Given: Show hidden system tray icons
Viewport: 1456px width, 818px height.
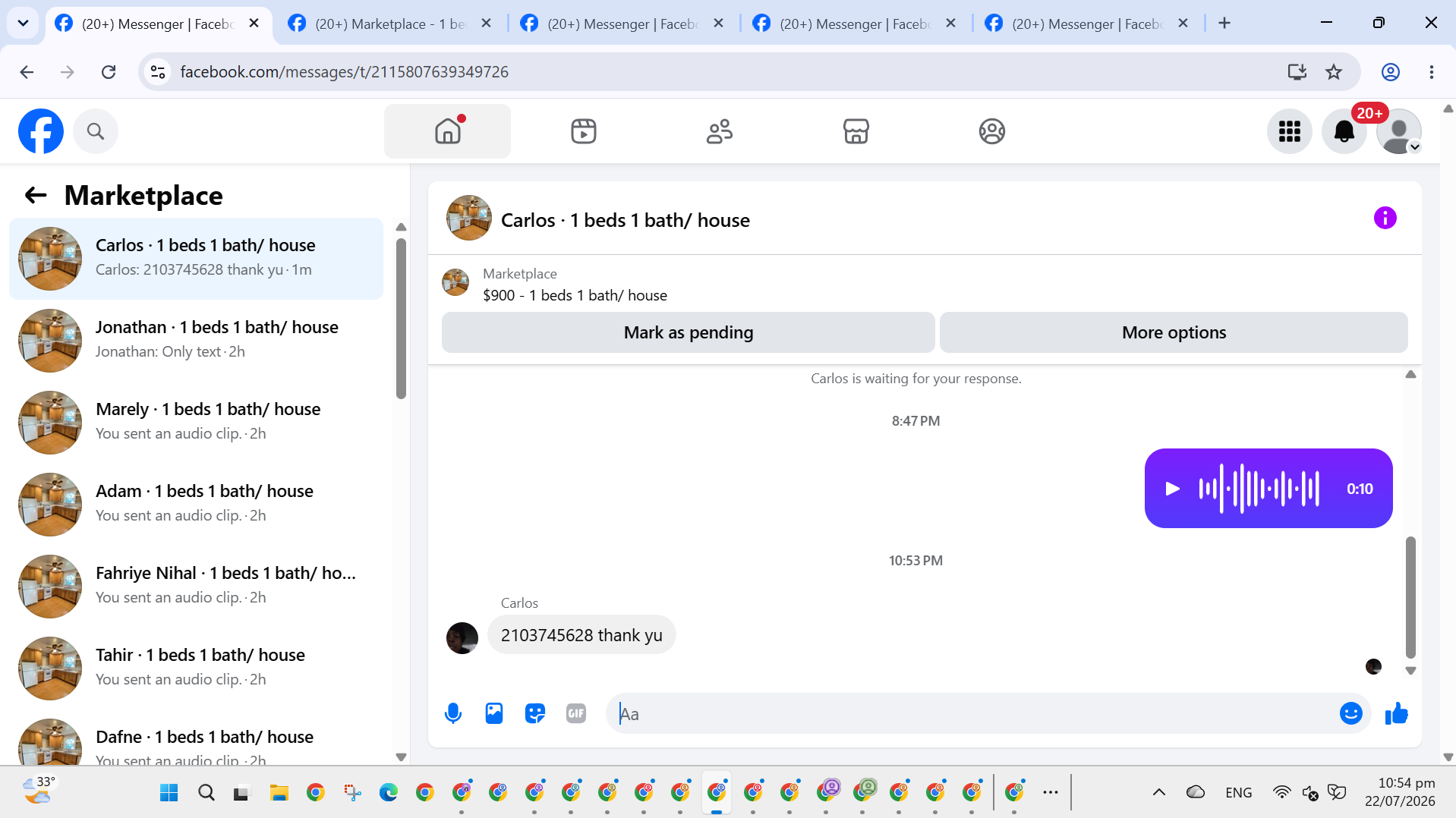Looking at the screenshot, I should [x=1158, y=793].
